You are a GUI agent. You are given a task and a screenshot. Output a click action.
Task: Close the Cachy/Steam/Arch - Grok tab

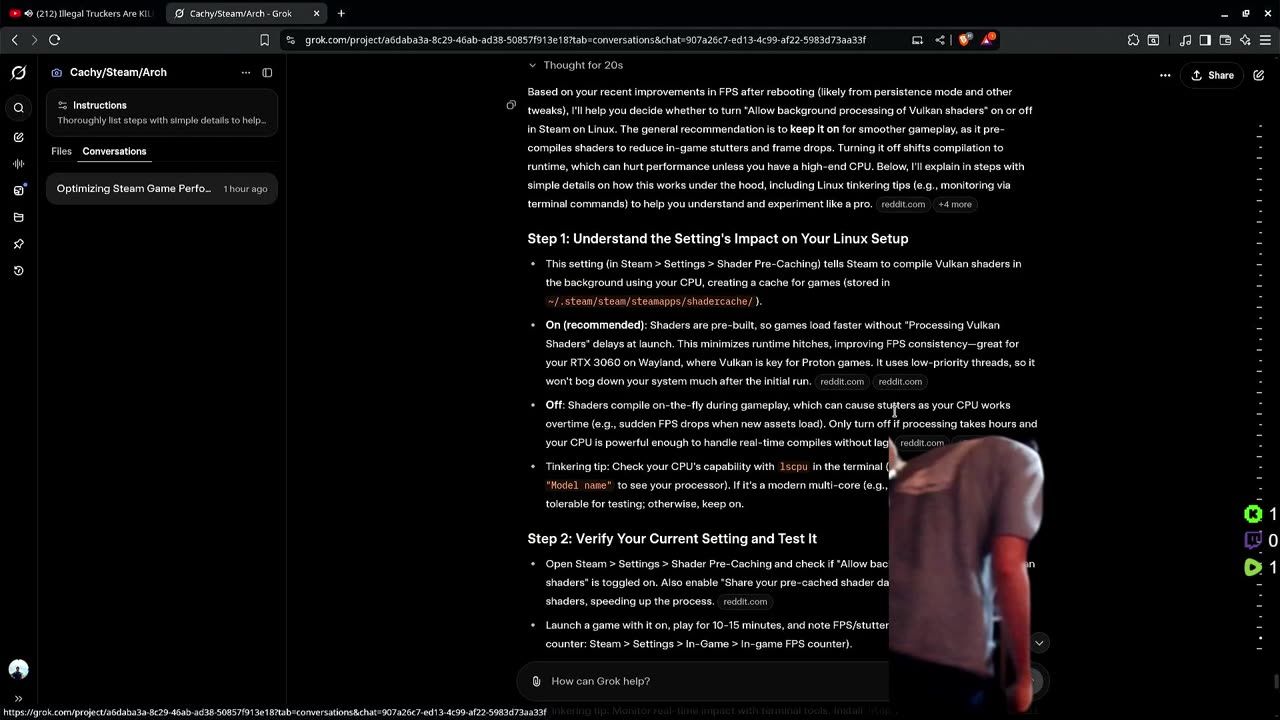tap(317, 13)
